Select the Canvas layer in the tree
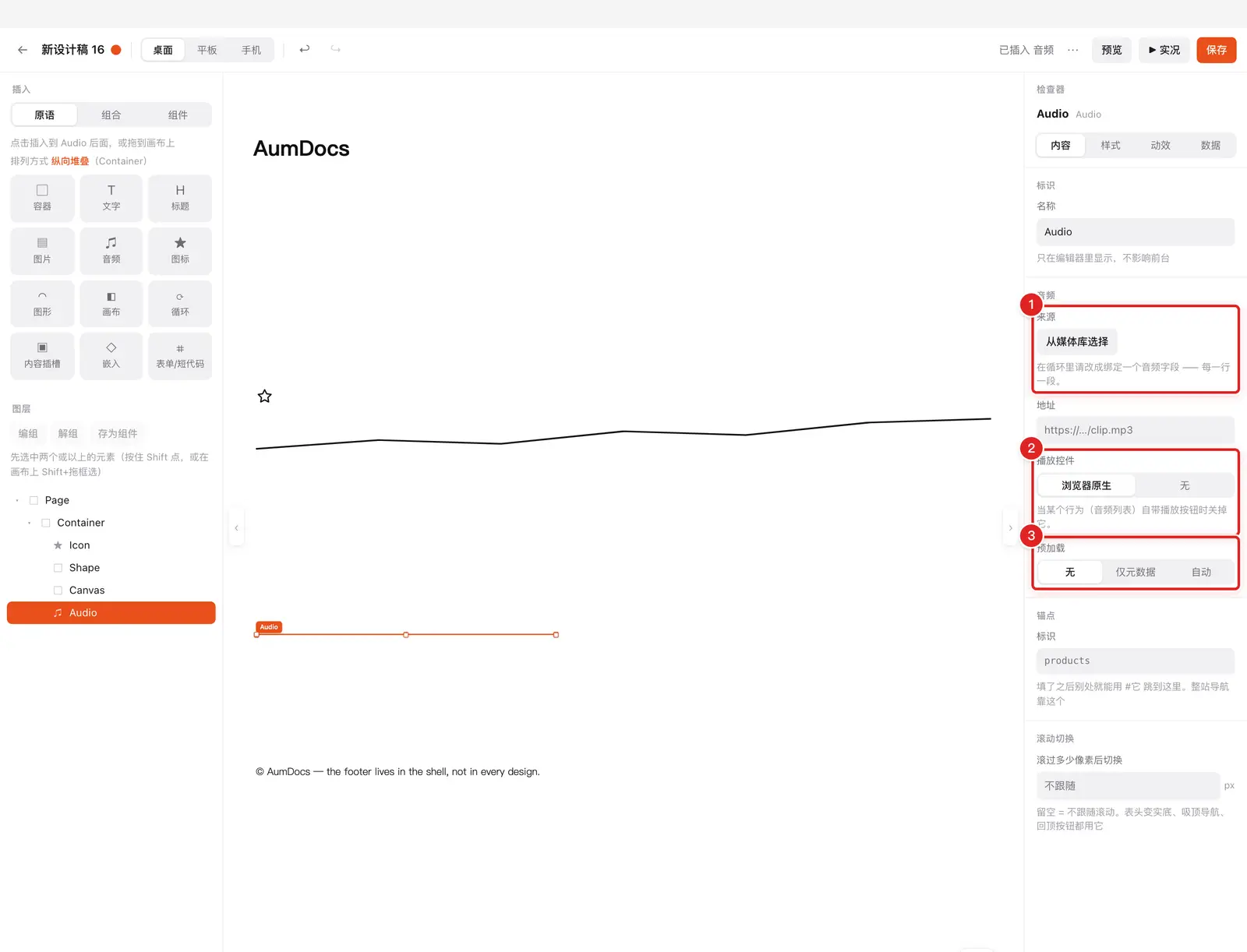The image size is (1247, 952). pyautogui.click(x=111, y=591)
